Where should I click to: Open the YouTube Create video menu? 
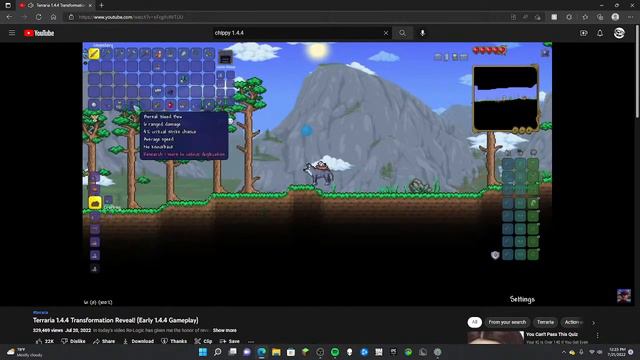[x=584, y=33]
